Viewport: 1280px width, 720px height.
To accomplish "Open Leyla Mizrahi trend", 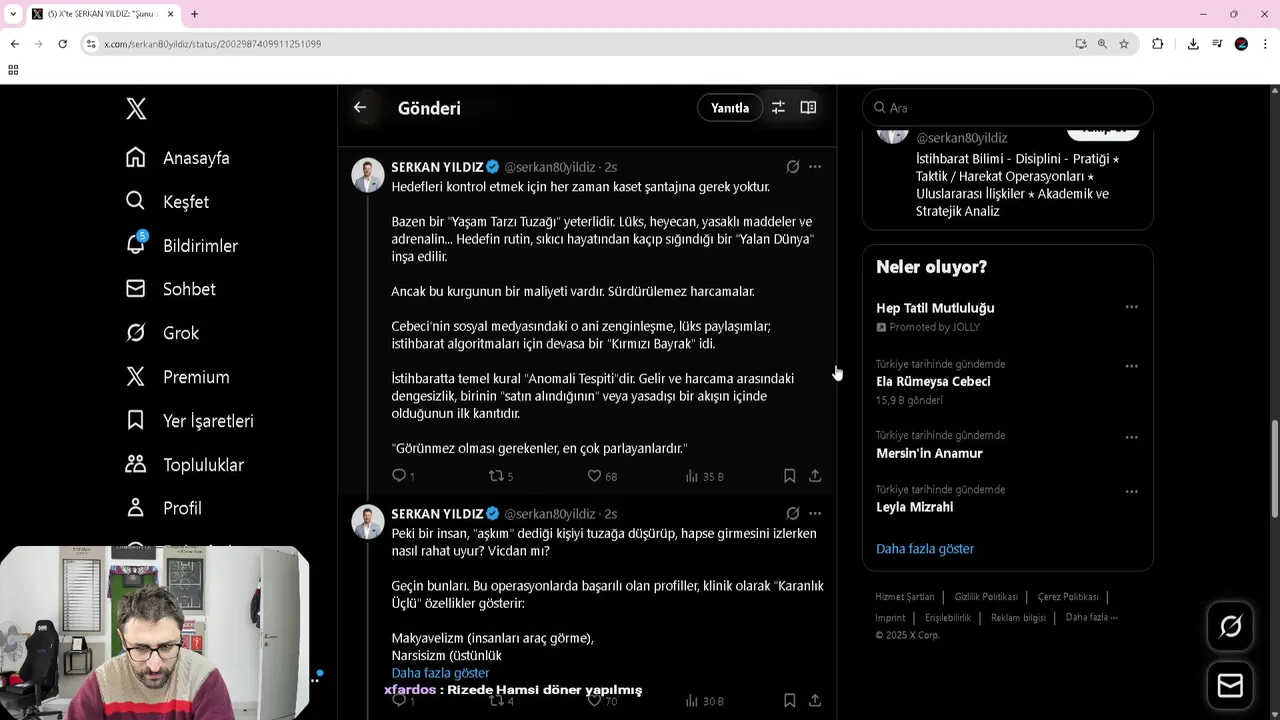I will point(914,507).
